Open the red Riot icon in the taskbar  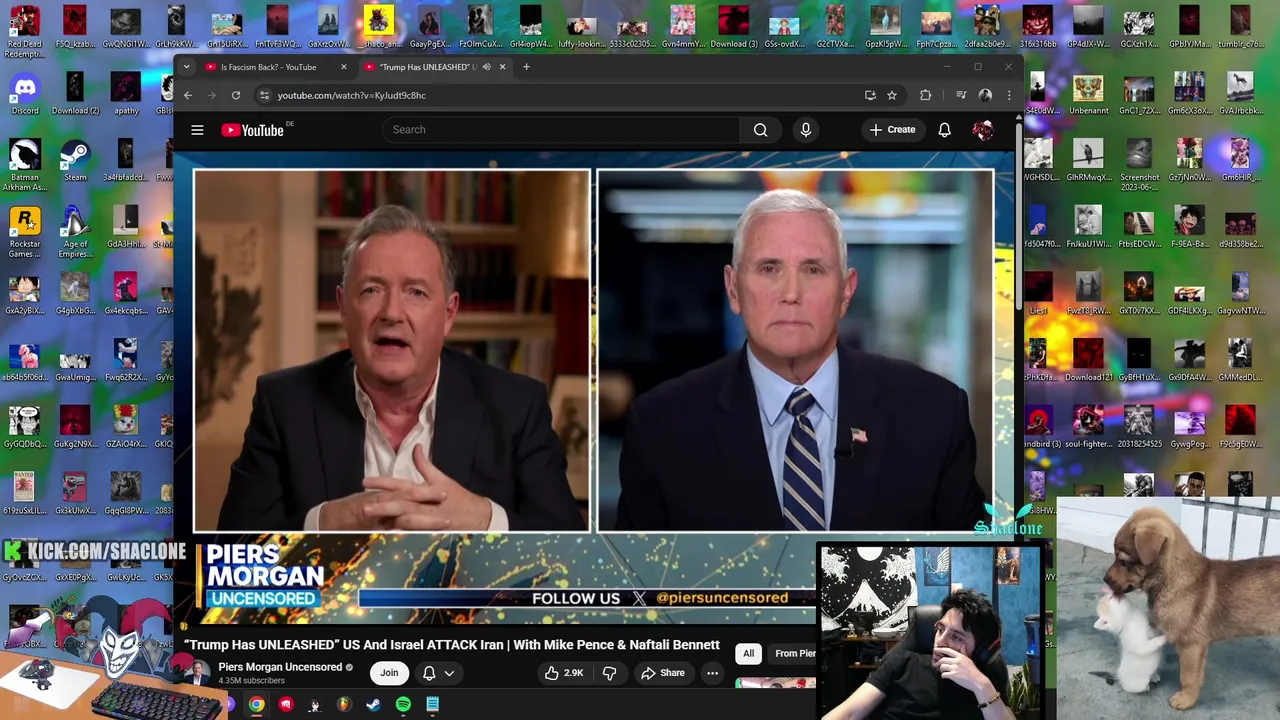[x=286, y=705]
